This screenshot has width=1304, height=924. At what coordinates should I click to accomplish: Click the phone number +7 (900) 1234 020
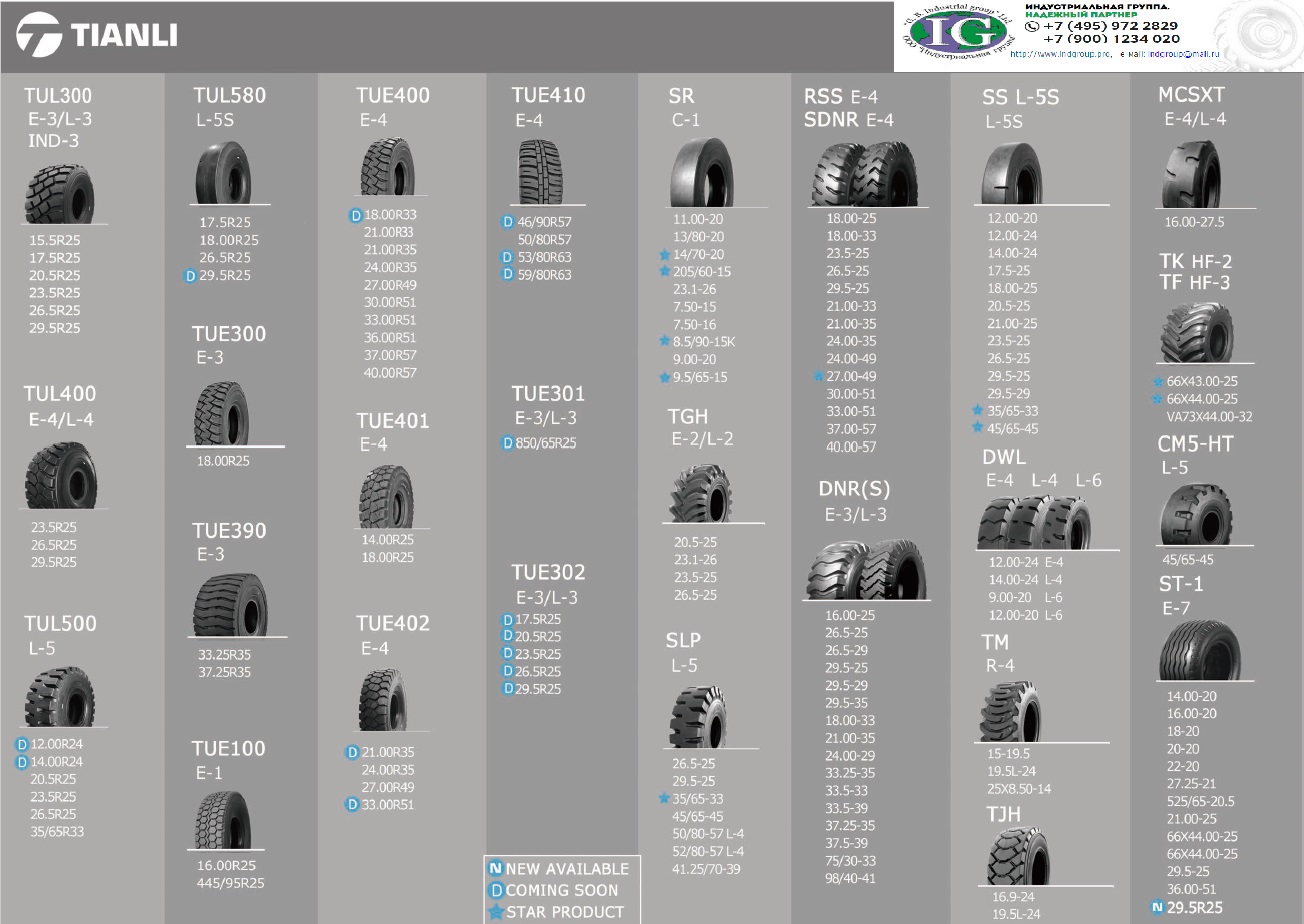pos(1111,39)
